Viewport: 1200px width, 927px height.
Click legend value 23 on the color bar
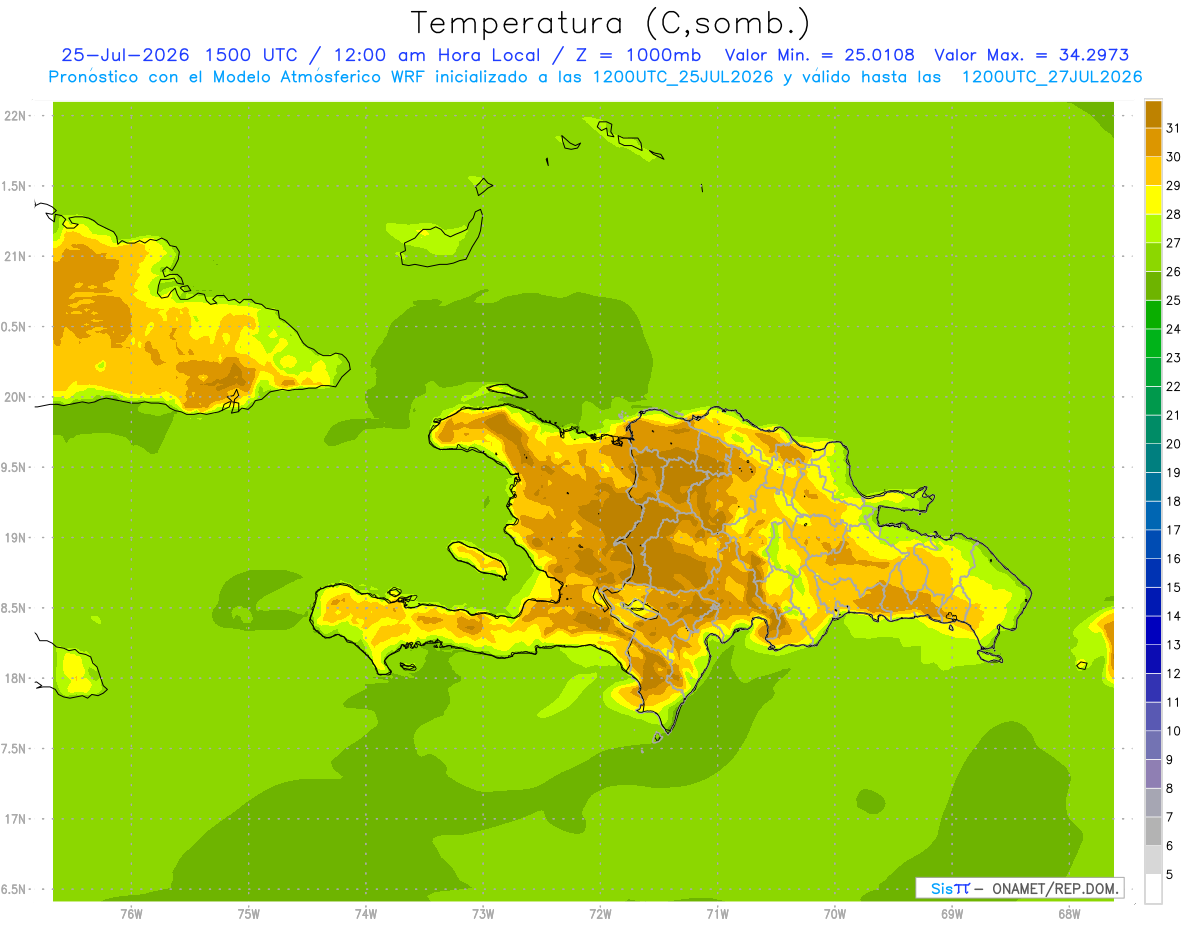pyautogui.click(x=1173, y=358)
